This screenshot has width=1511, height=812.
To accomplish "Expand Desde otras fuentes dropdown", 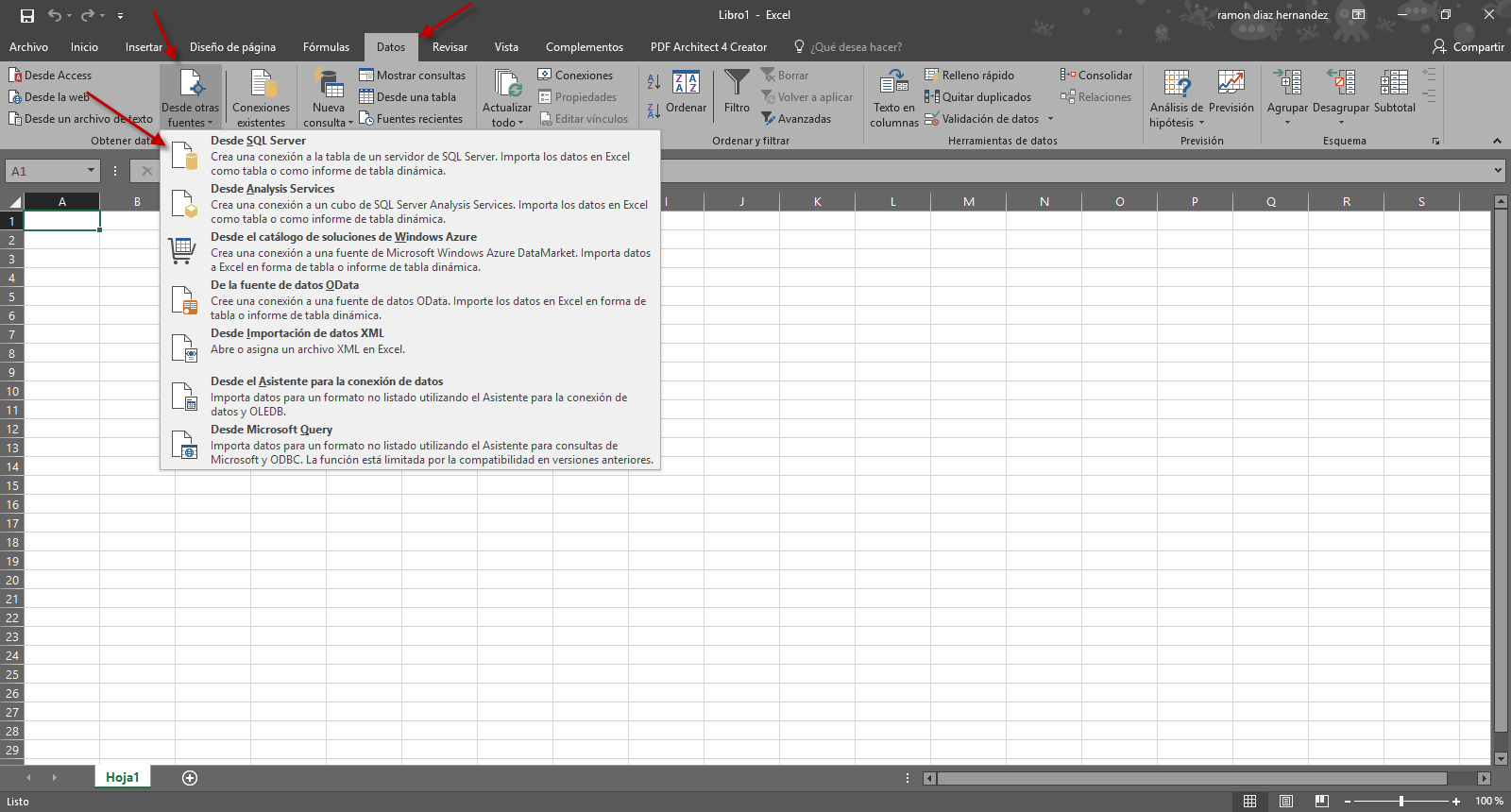I will (191, 98).
